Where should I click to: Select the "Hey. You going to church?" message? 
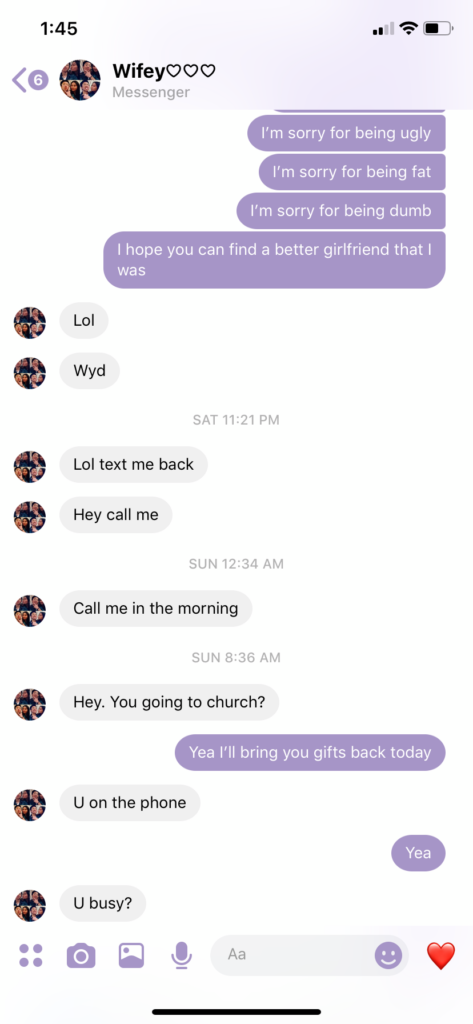coord(169,702)
